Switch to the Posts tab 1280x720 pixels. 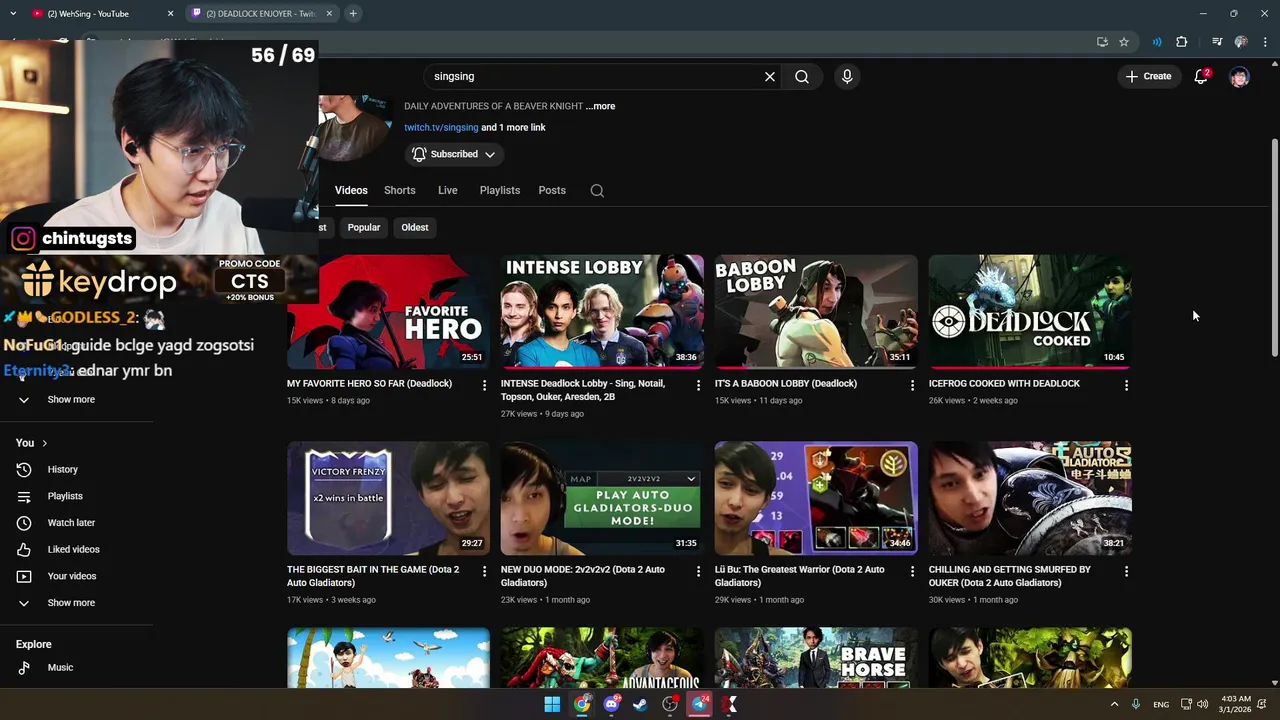552,190
